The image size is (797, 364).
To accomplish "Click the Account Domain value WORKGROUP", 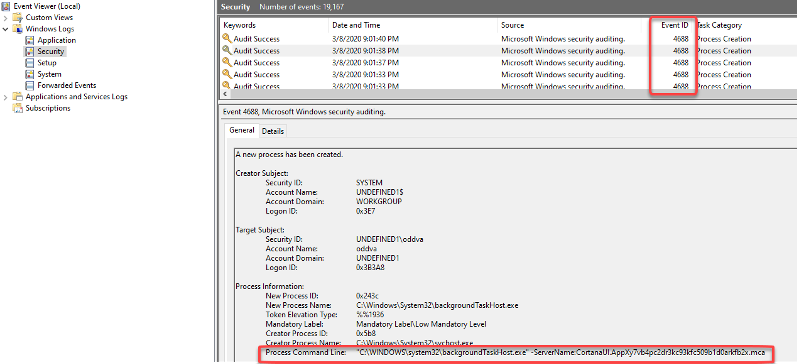I will click(x=379, y=201).
